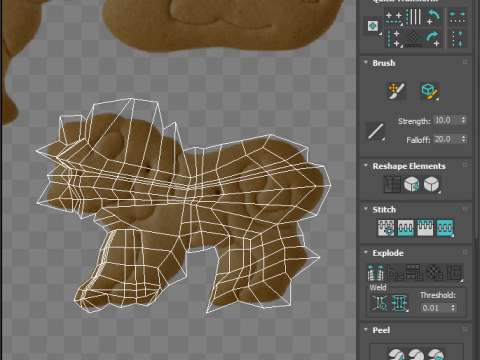Click the Relax Custom cube icon
The image size is (480, 360).
[x=432, y=184]
